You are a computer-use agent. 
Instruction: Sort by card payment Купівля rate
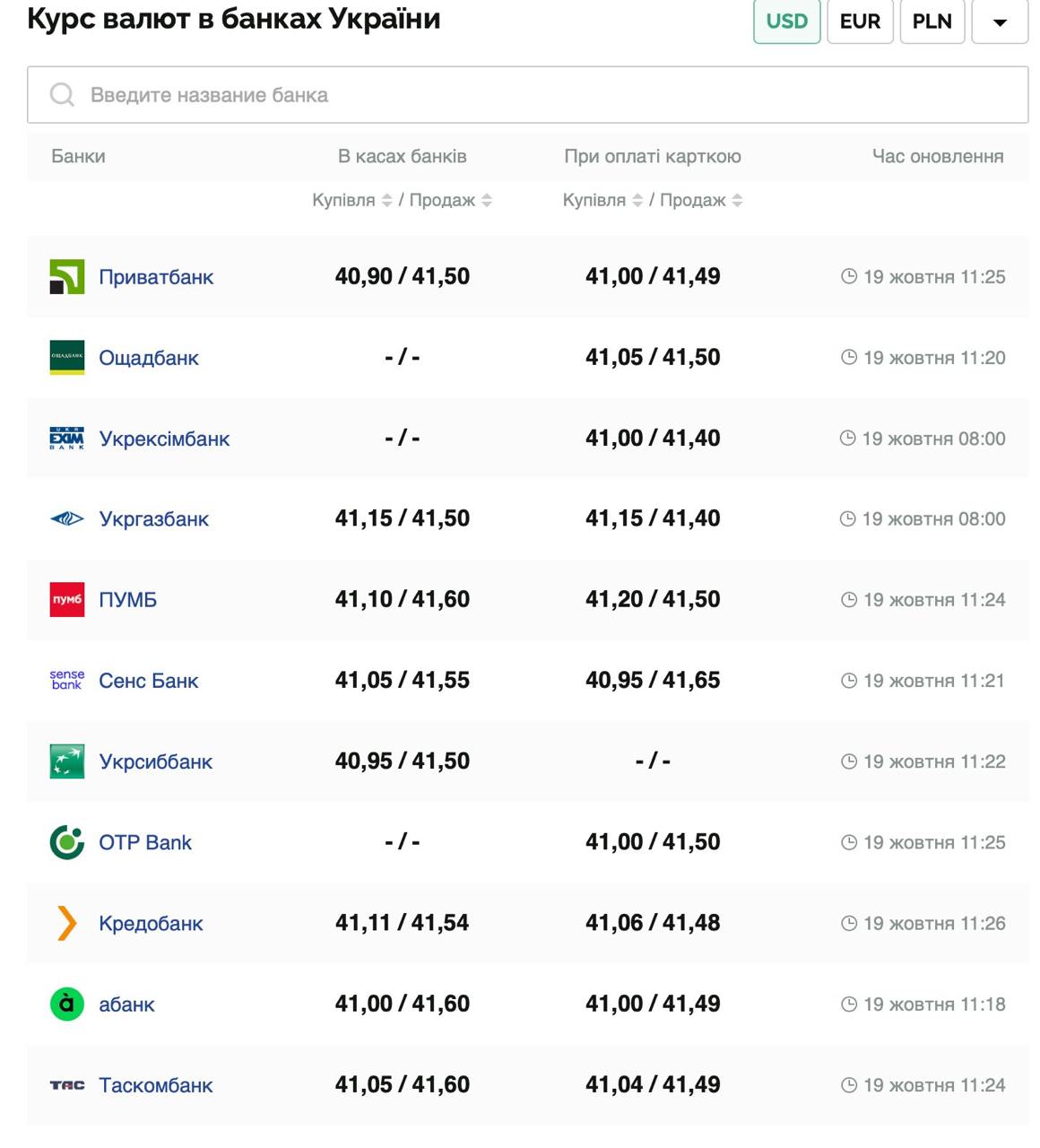(637, 200)
